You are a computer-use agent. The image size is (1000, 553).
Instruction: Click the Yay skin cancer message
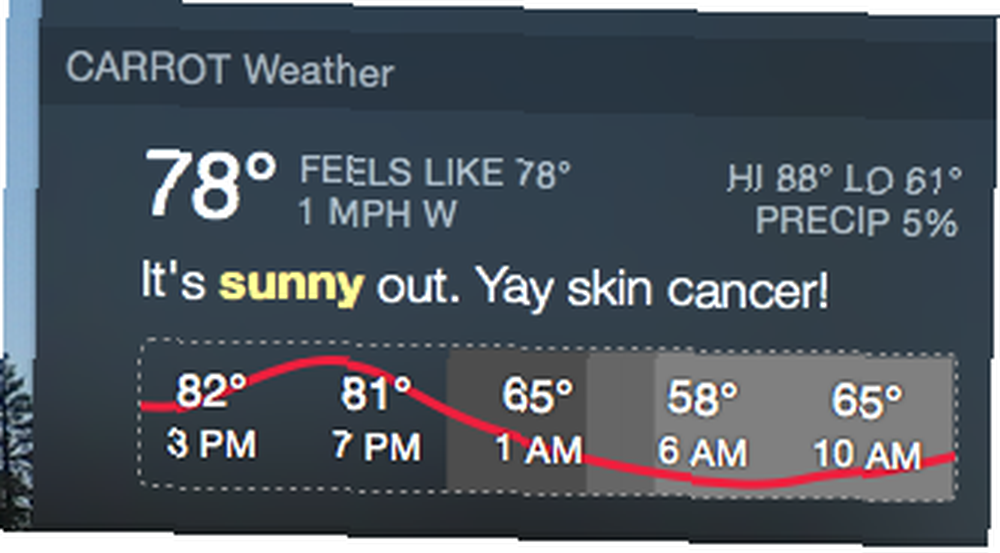click(x=652, y=288)
